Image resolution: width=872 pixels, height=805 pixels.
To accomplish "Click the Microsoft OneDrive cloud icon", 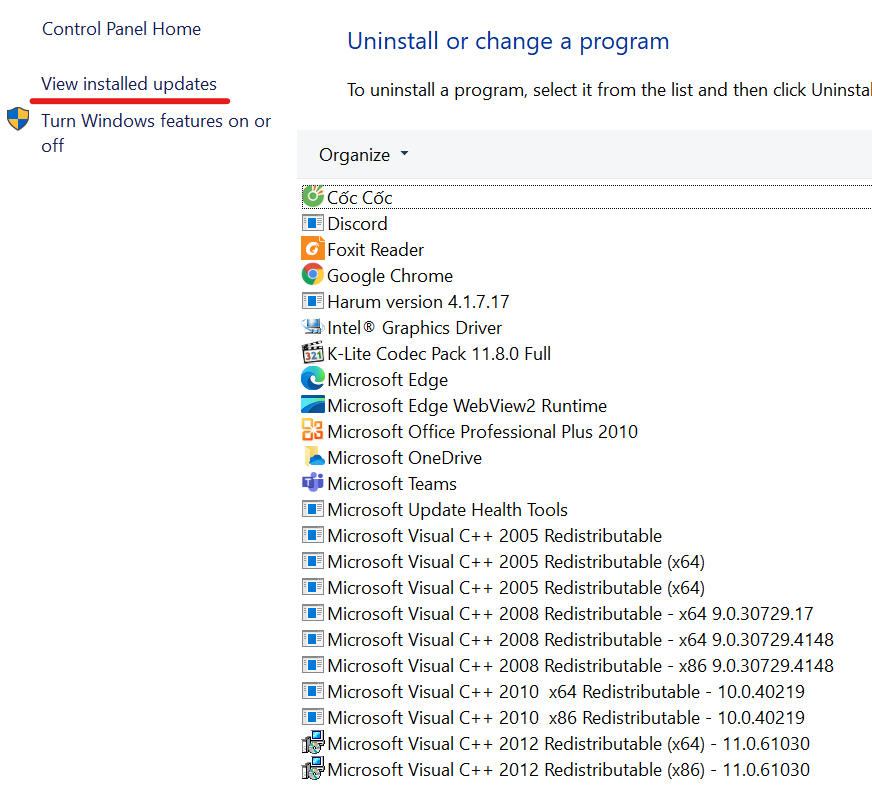I will [x=314, y=456].
